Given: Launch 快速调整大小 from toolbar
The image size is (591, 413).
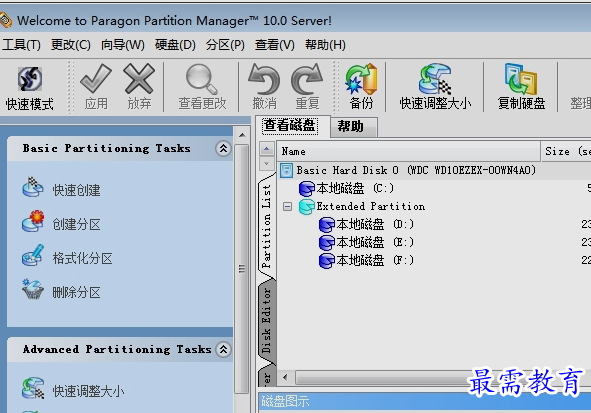Looking at the screenshot, I should point(435,79).
